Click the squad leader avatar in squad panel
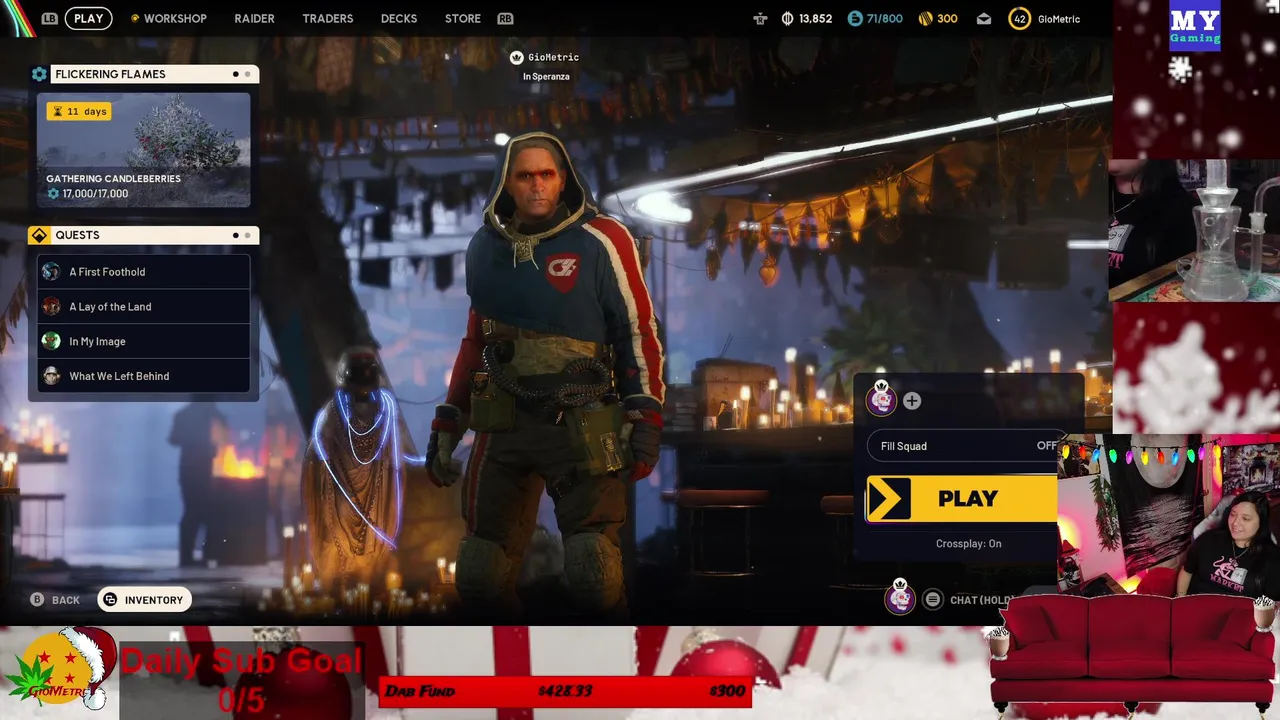This screenshot has height=720, width=1280. [x=881, y=400]
